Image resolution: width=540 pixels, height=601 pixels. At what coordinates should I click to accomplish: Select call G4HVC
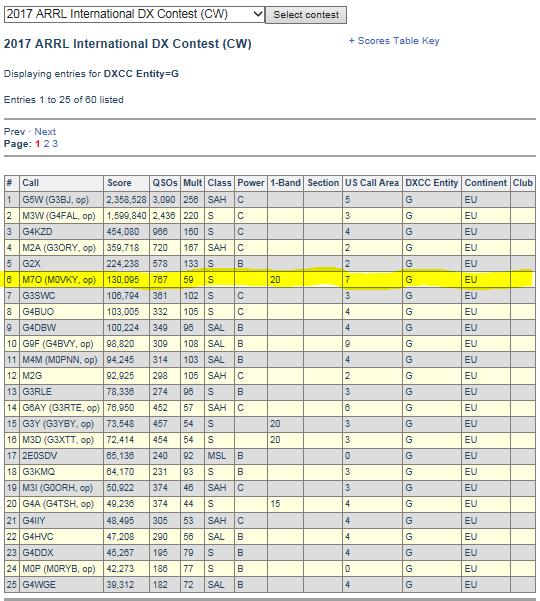point(38,537)
